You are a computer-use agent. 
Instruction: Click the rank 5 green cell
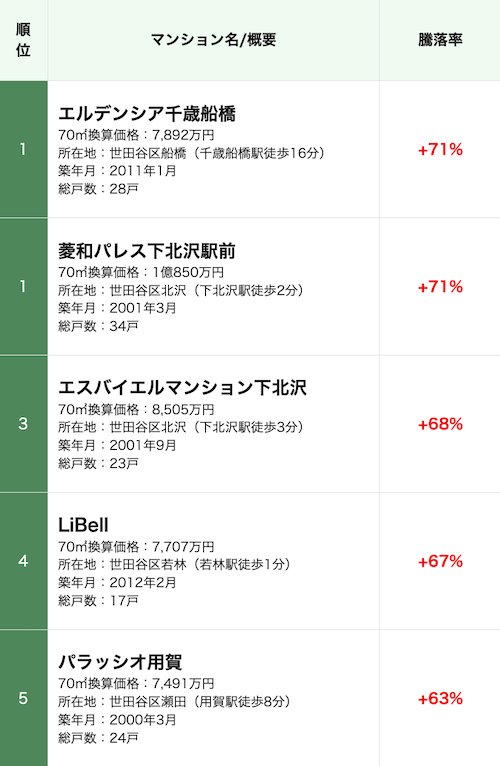[23, 698]
